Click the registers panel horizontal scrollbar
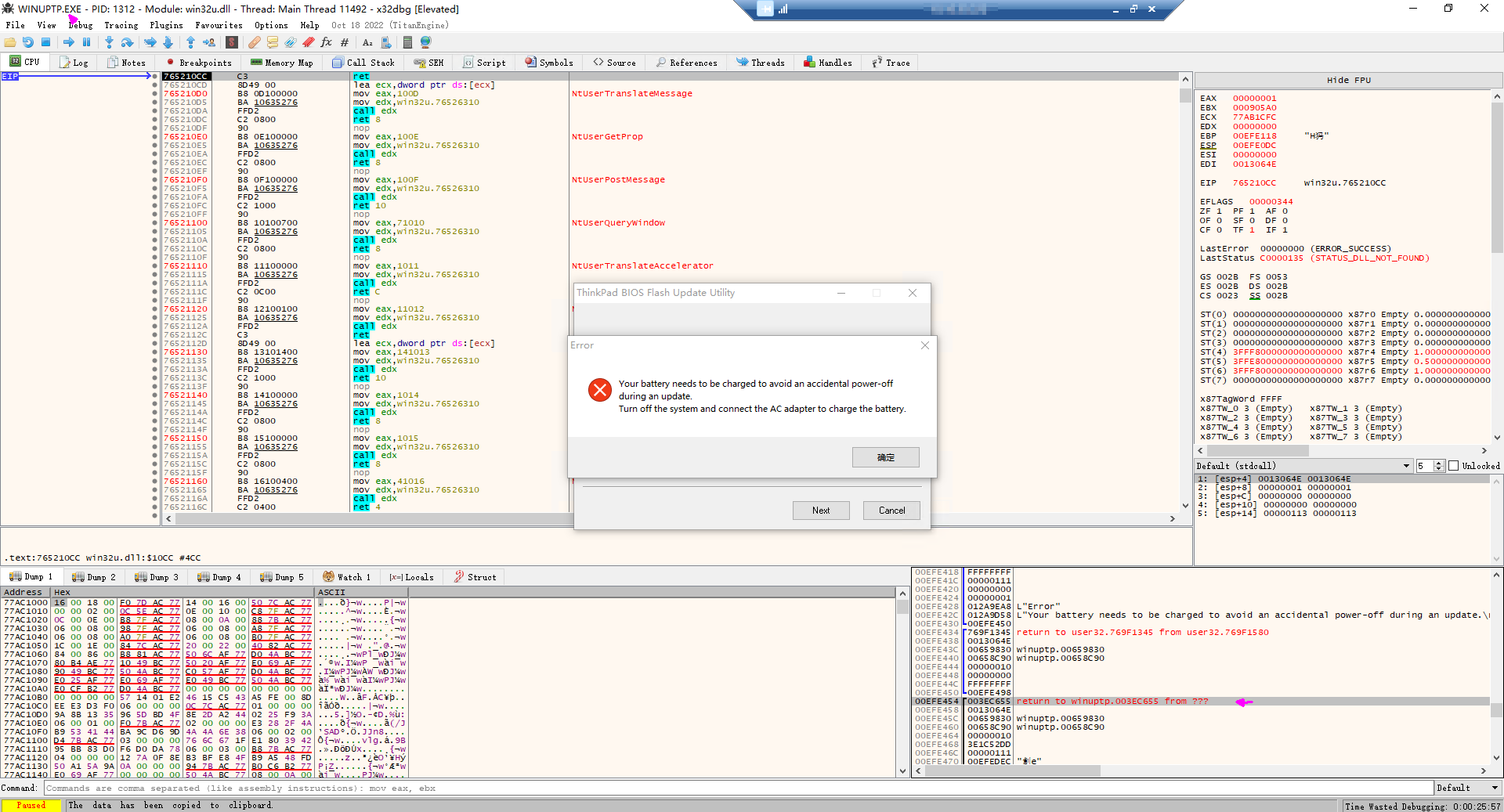 [x=1343, y=451]
